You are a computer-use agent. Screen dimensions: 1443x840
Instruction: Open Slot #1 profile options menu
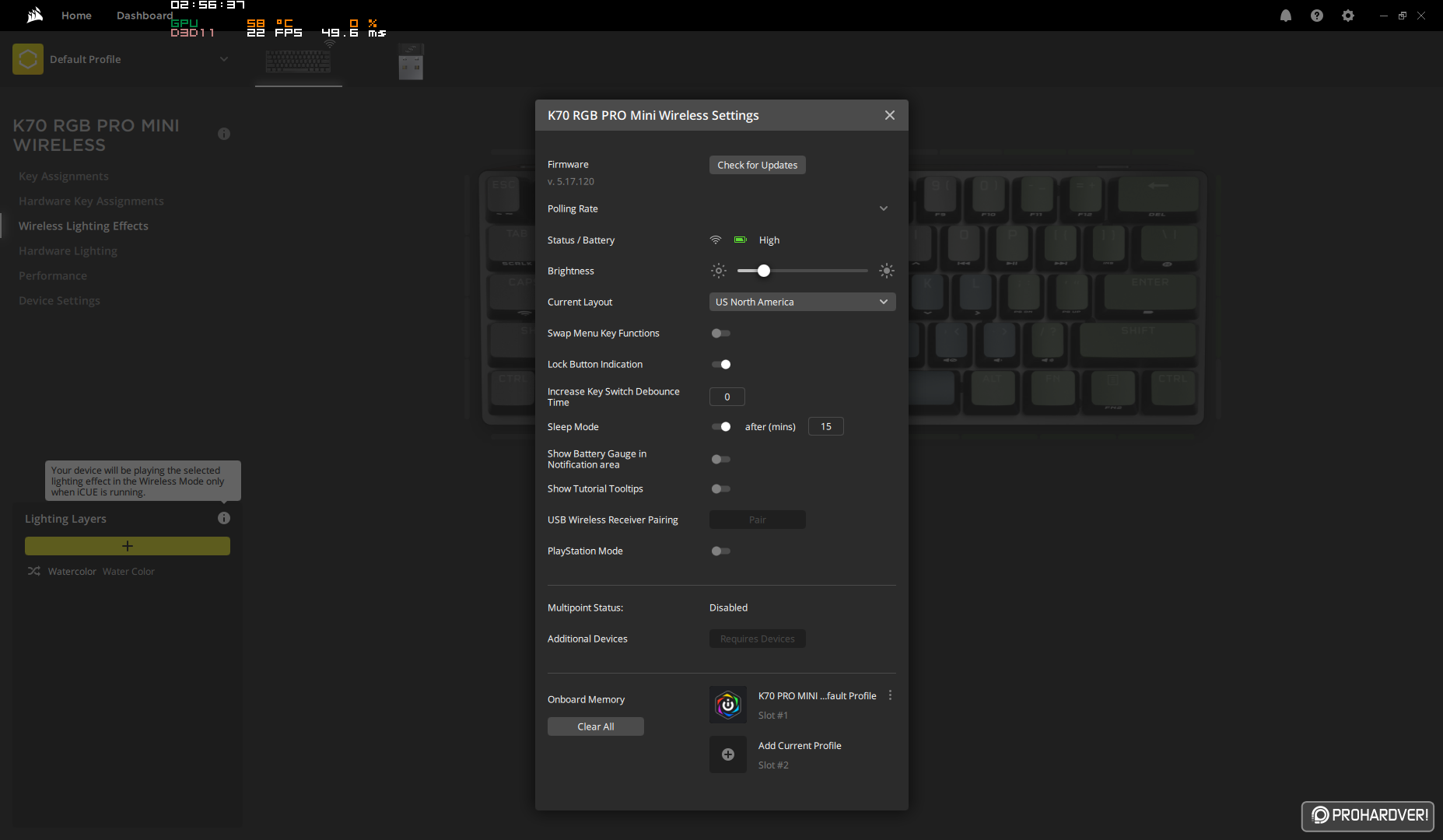890,695
